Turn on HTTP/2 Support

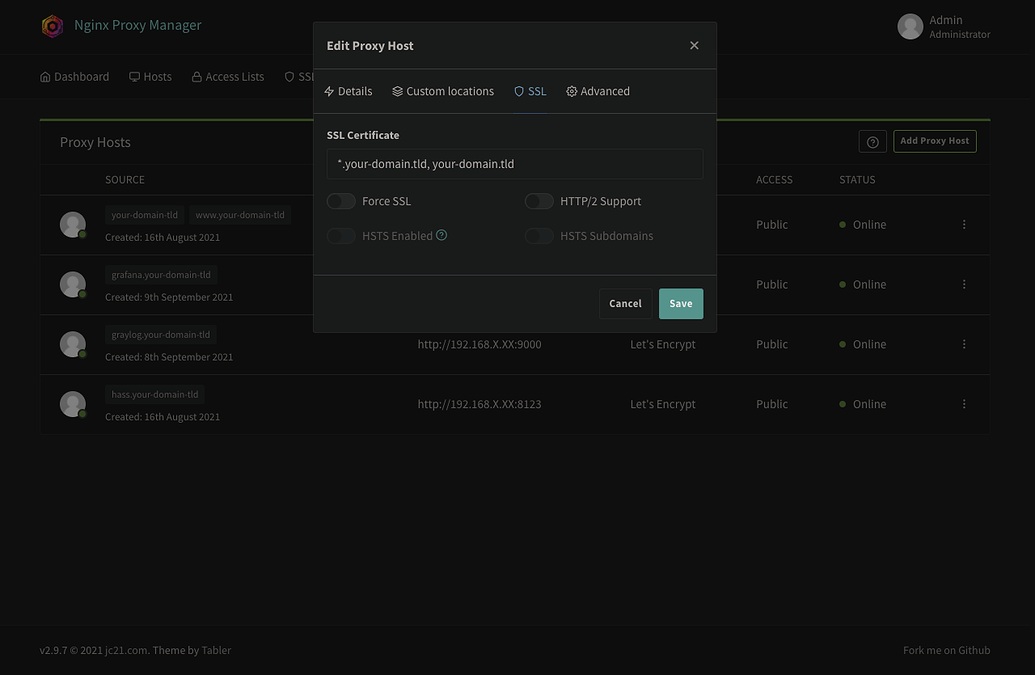pos(538,200)
